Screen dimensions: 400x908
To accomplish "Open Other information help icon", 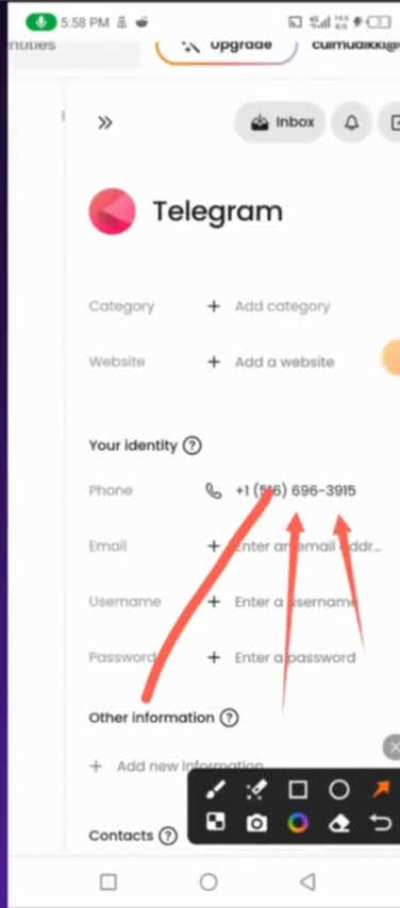I will 229,718.
